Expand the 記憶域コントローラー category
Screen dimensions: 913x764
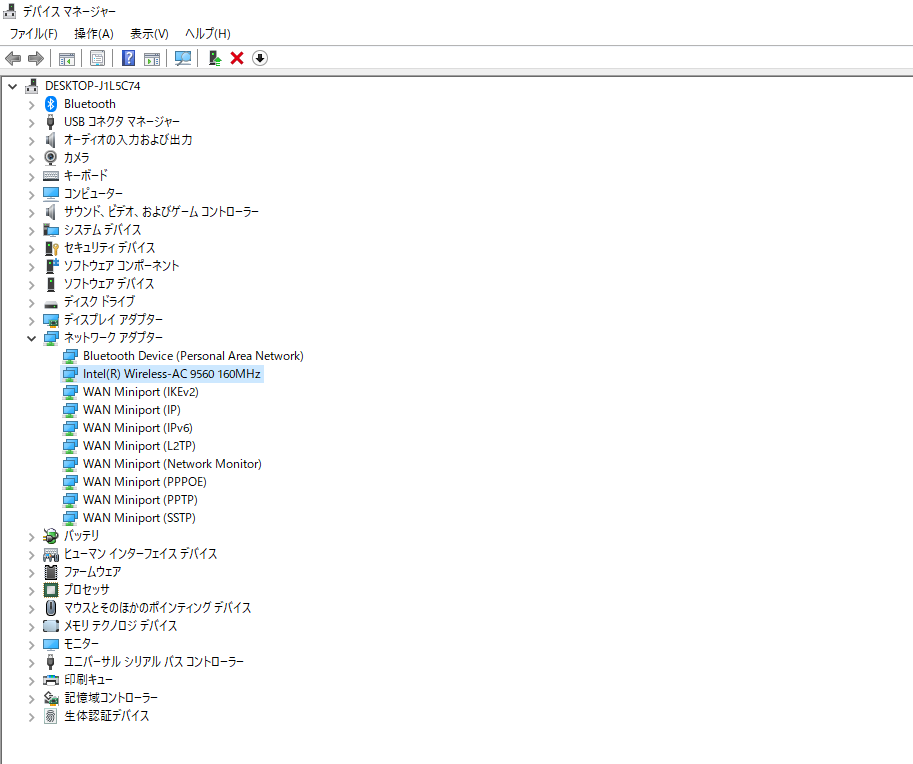[x=31, y=699]
